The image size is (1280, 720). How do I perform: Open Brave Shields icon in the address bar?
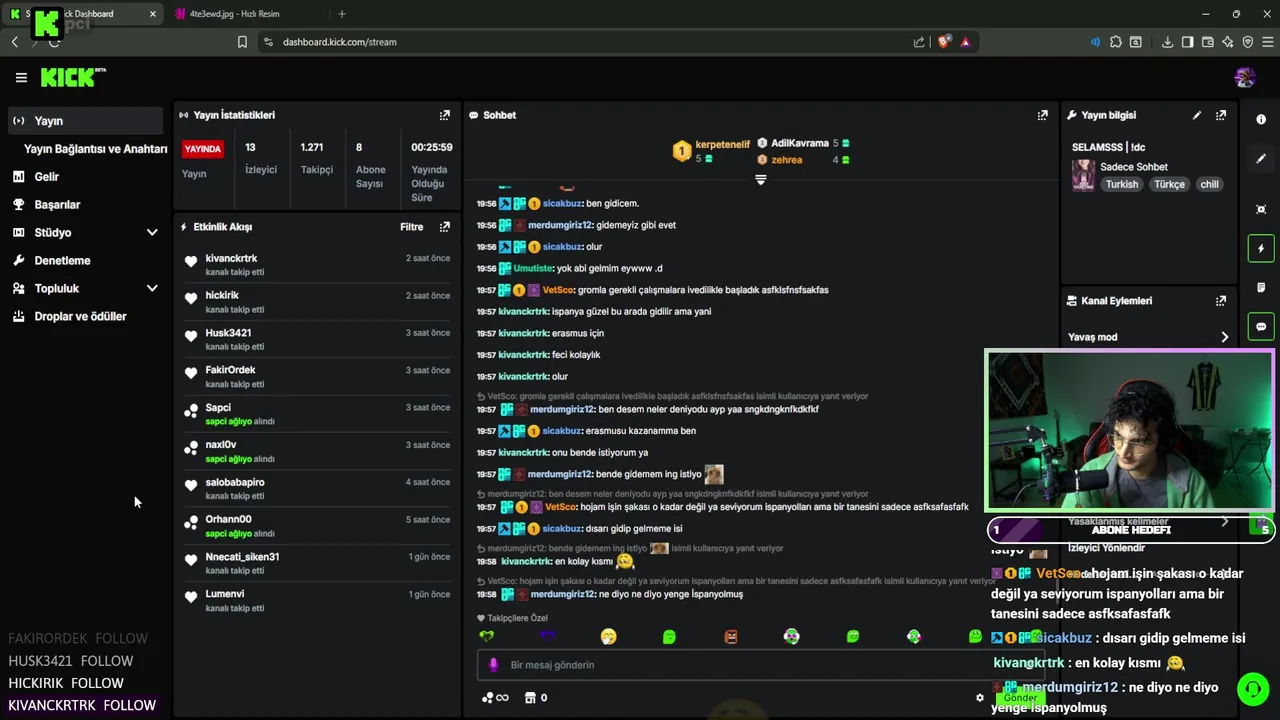943,42
